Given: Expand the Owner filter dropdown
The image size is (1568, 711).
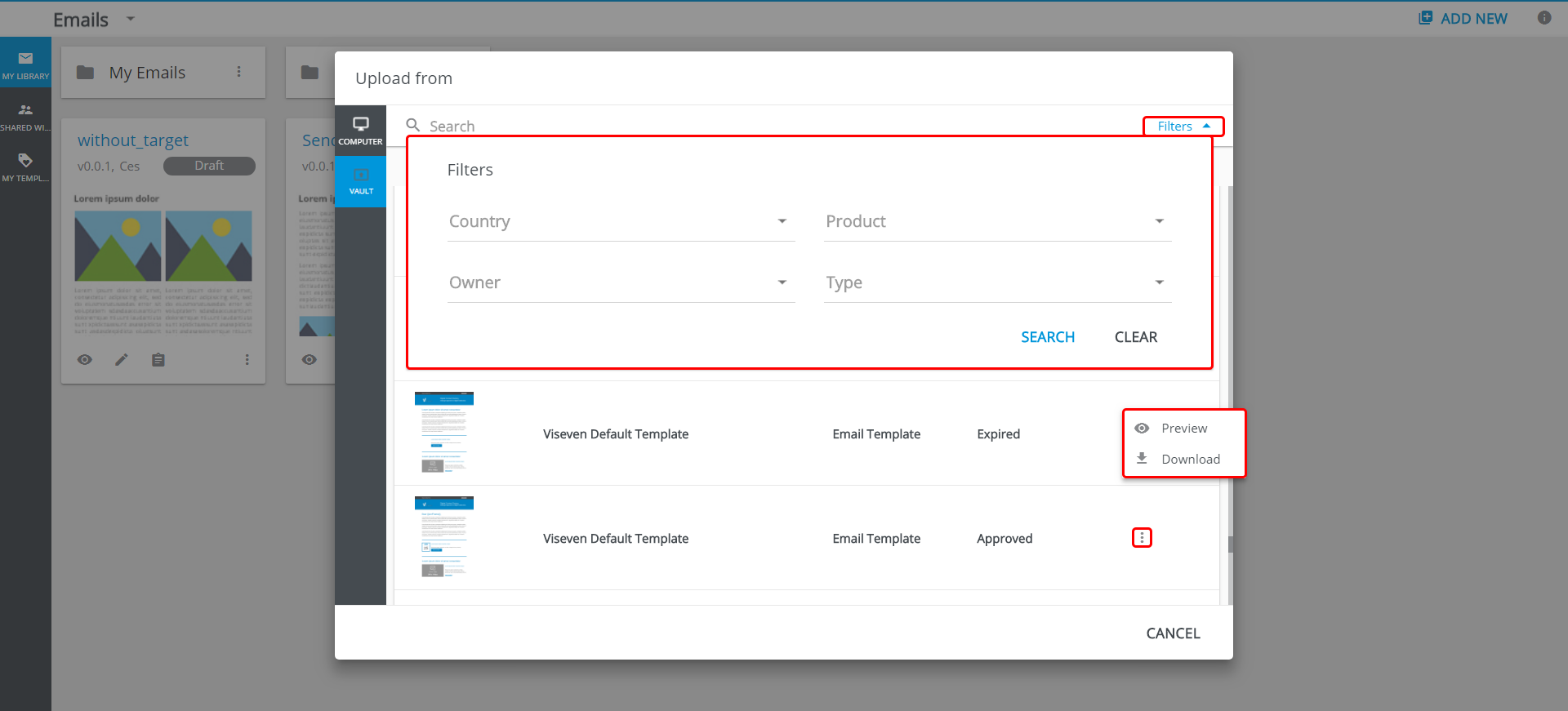Looking at the screenshot, I should (621, 283).
